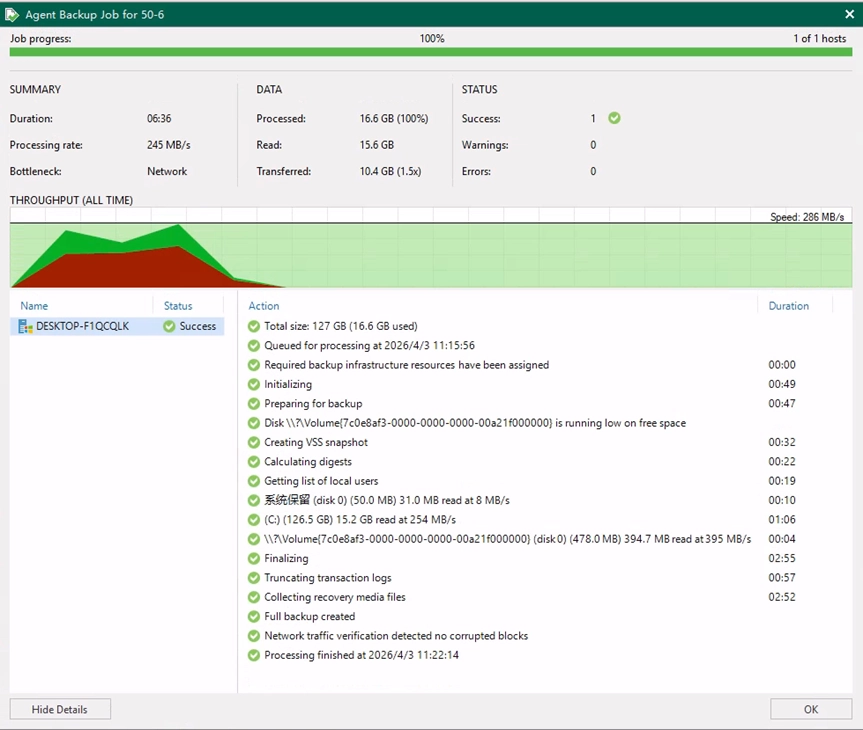
Task: Click the Veeam job icon in title bar
Action: click(x=12, y=15)
